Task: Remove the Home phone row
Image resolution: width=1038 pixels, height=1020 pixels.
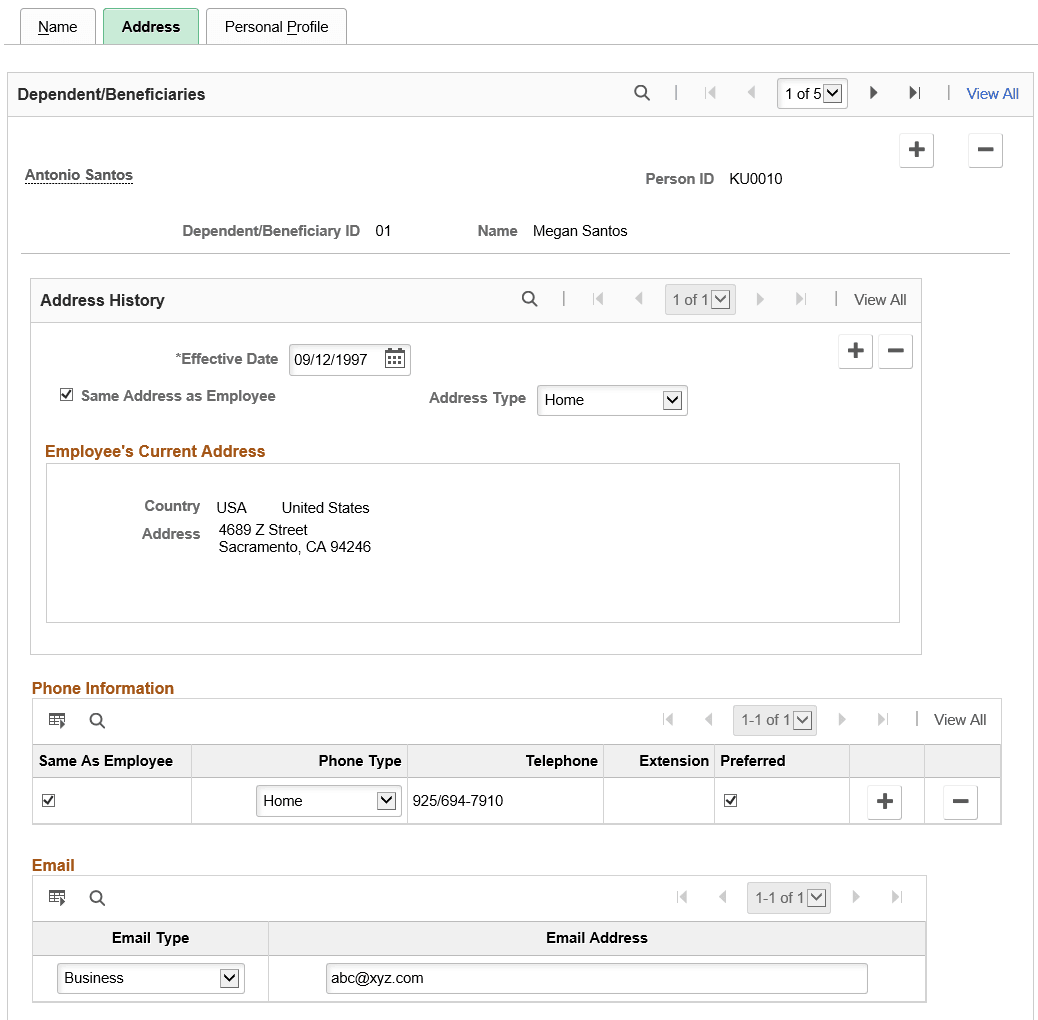Action: click(959, 801)
